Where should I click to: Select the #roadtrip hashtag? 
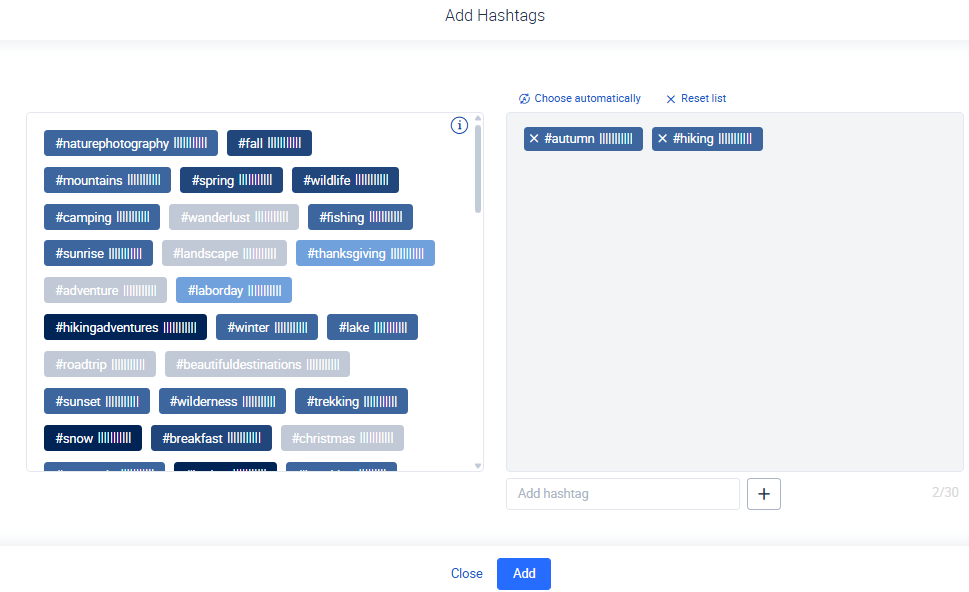click(99, 363)
